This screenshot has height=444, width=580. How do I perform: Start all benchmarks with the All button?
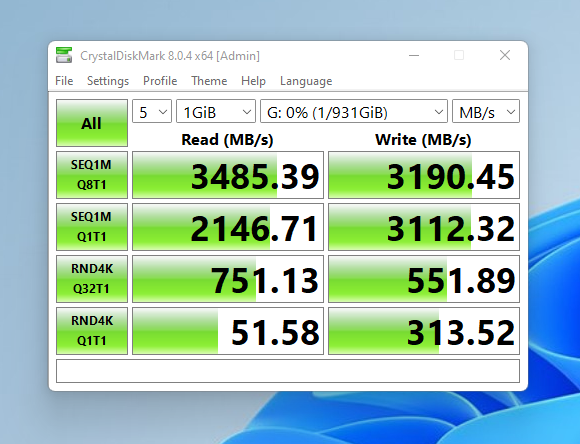92,123
